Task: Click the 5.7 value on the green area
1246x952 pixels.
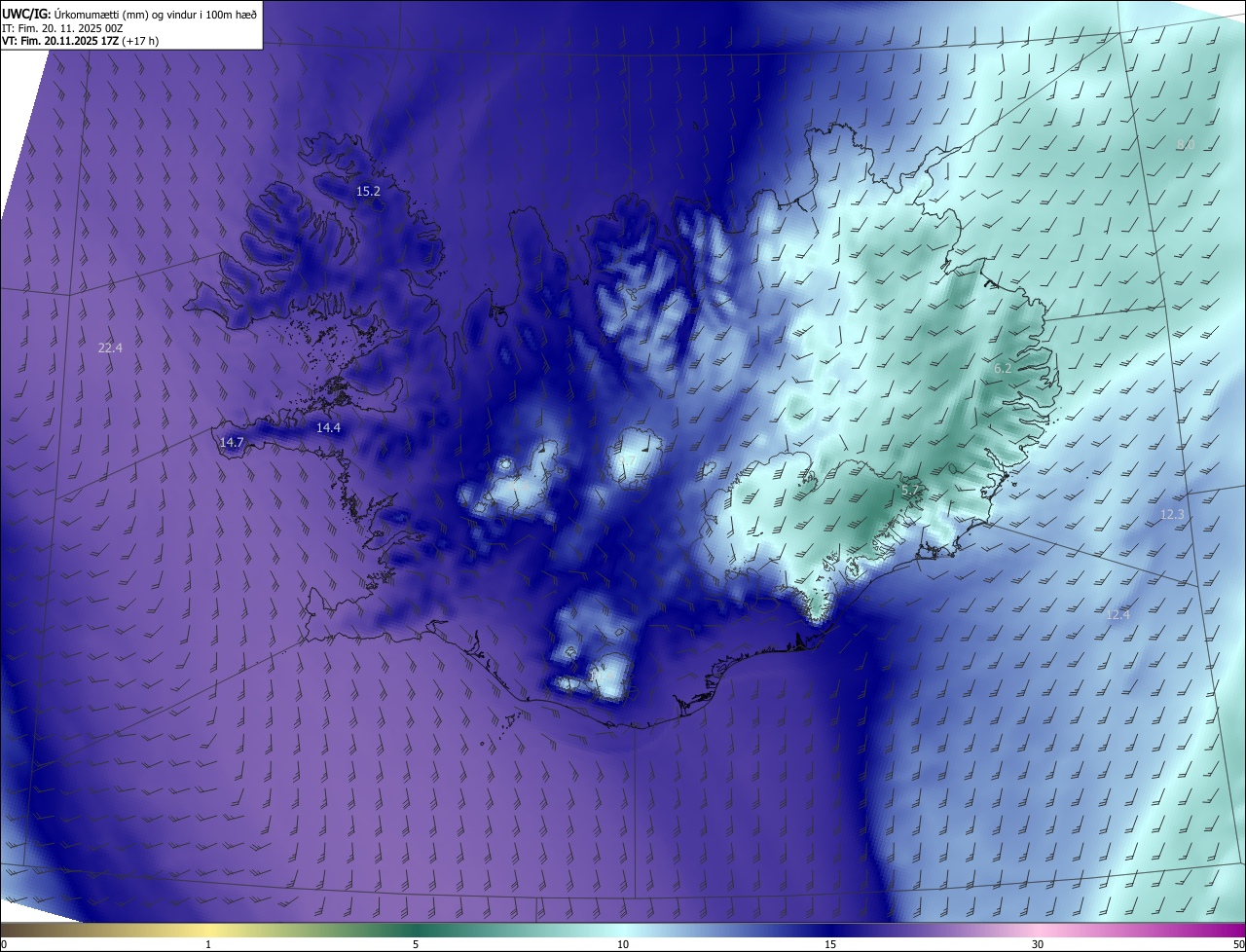Action: point(910,491)
